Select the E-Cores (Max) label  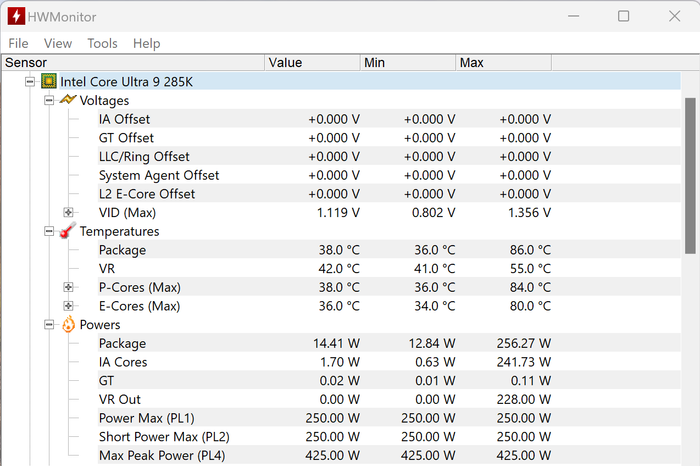(x=140, y=306)
